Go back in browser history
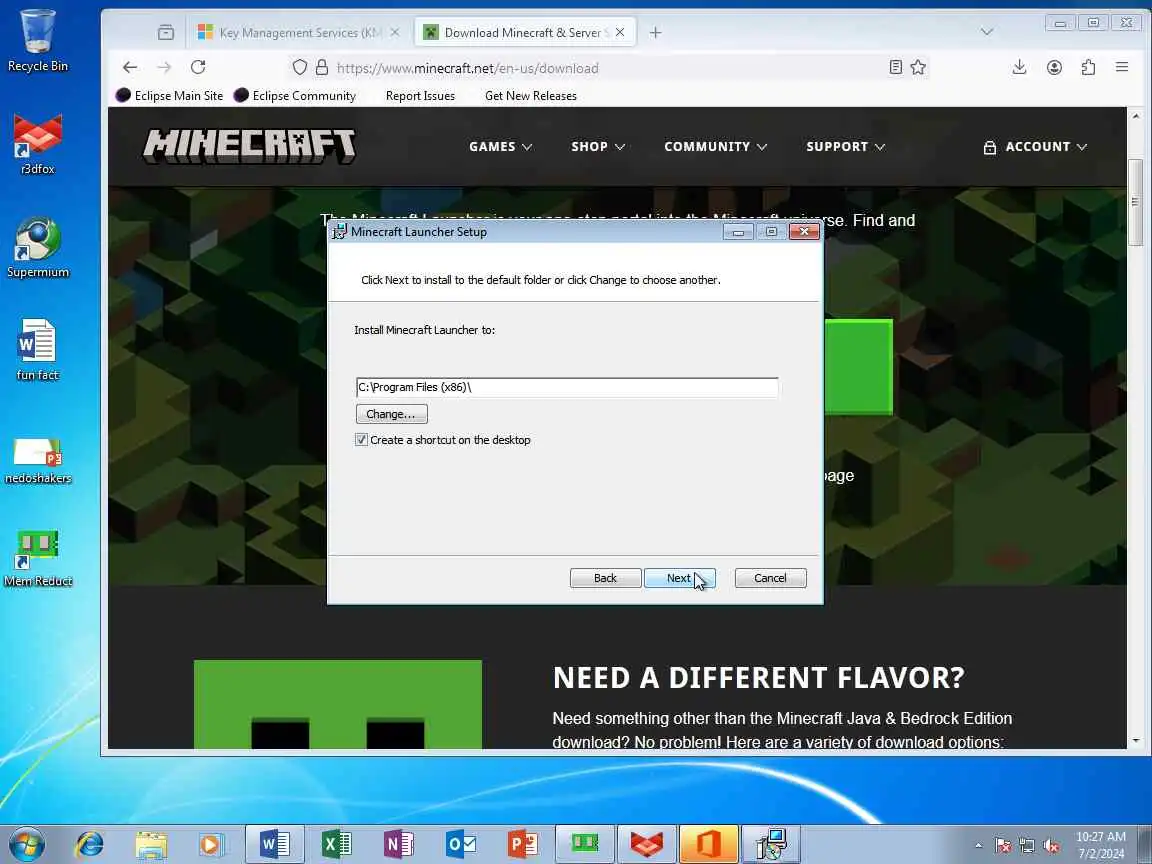 (x=130, y=68)
